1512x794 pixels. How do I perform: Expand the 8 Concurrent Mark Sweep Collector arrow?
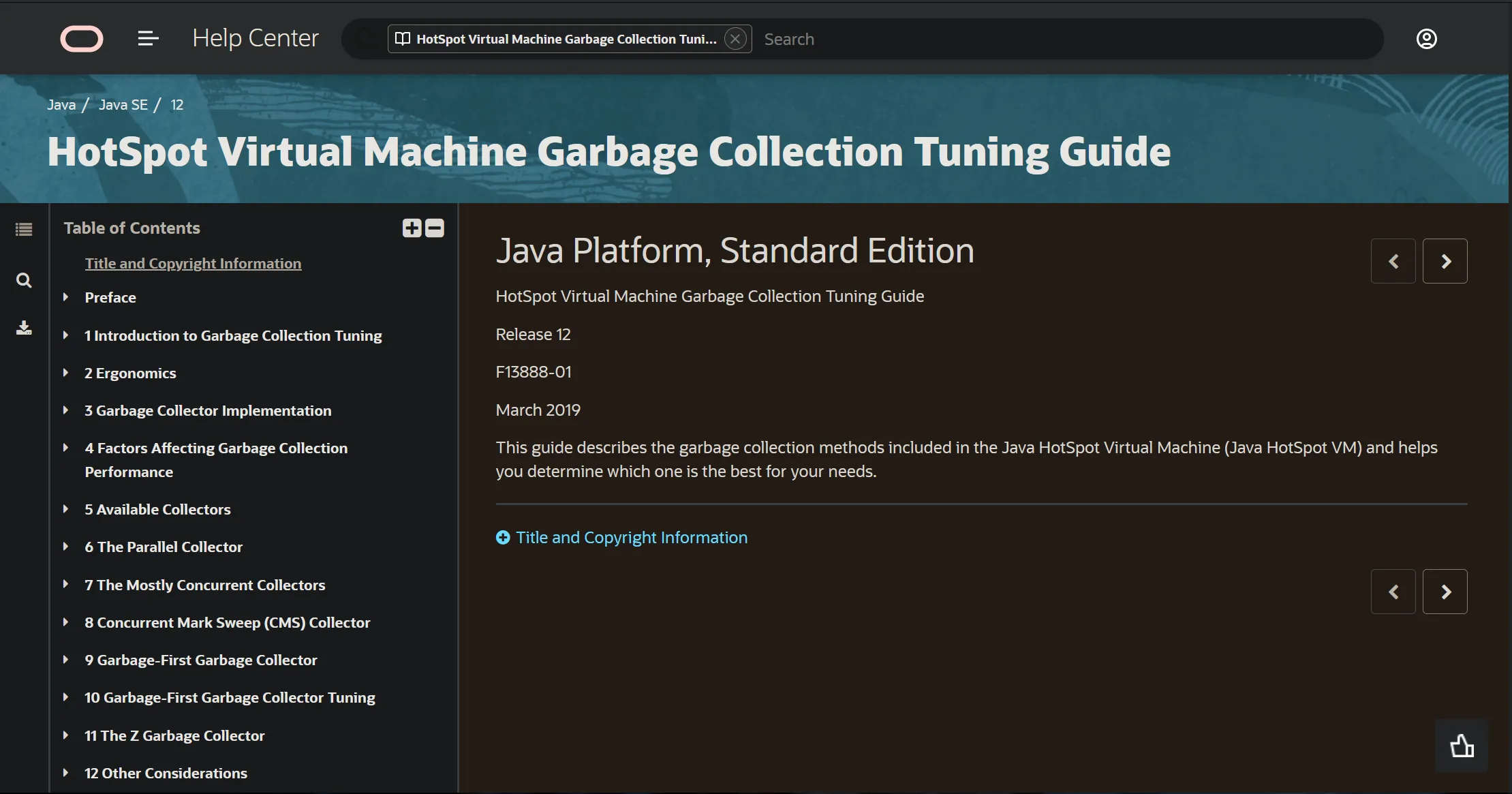pyautogui.click(x=65, y=622)
